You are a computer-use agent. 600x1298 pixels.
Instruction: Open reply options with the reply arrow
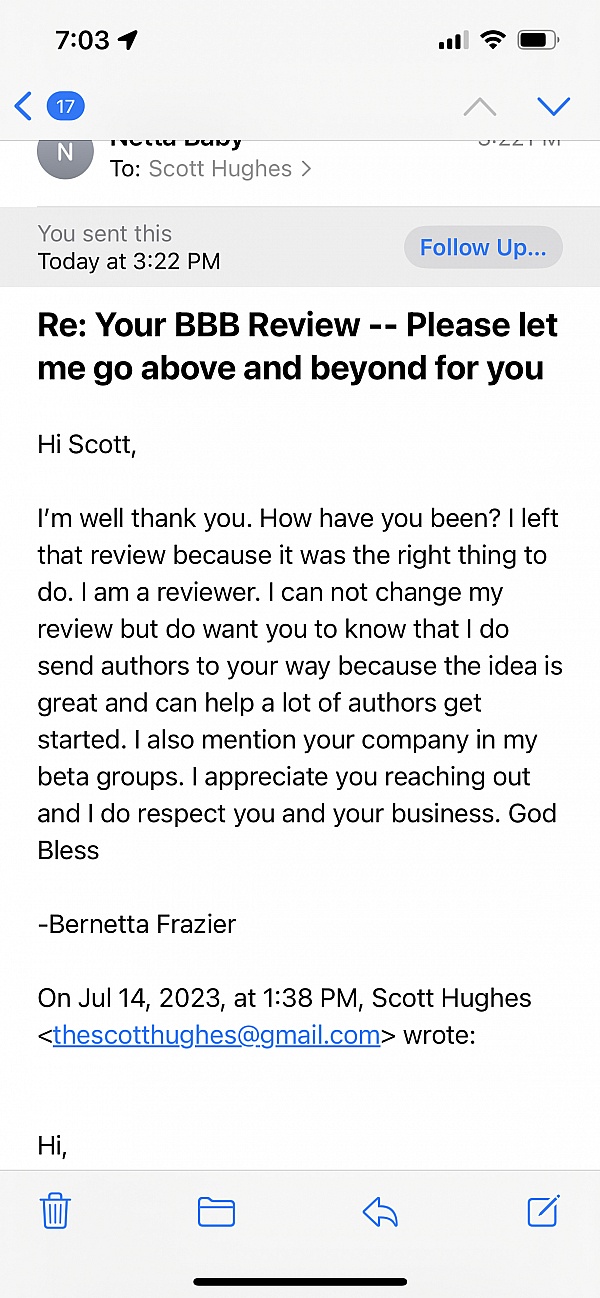pyautogui.click(x=380, y=1212)
